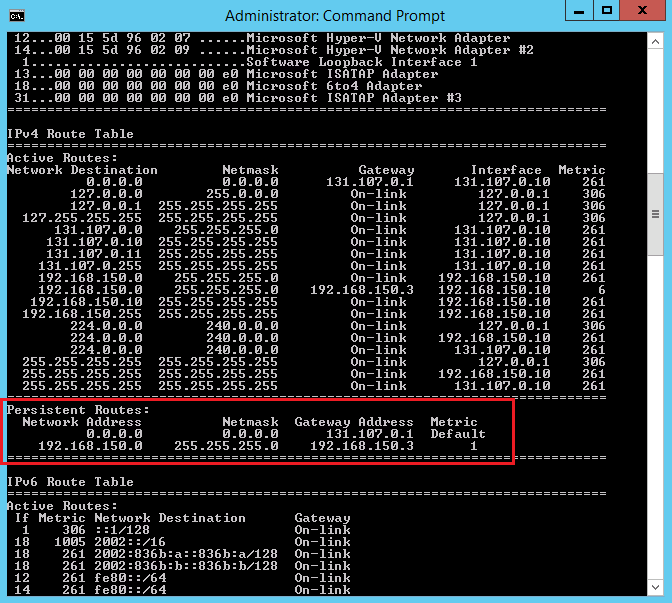Click IPv6 destination '2002::/16'
The width and height of the screenshot is (672, 603).
click(x=130, y=542)
